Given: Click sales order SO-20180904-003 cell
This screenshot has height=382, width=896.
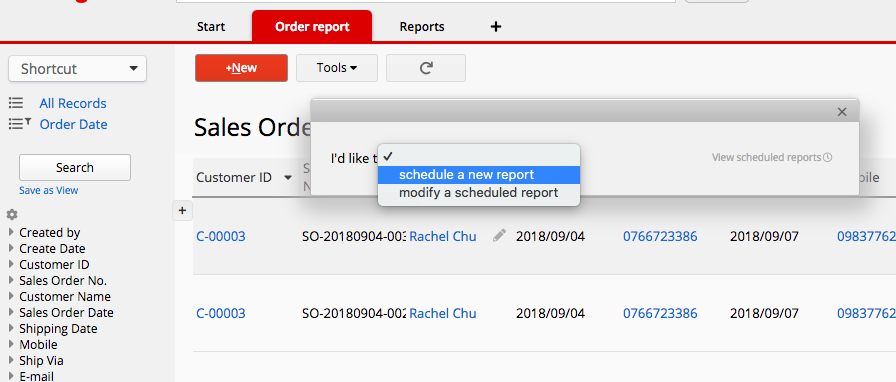Looking at the screenshot, I should 354,236.
